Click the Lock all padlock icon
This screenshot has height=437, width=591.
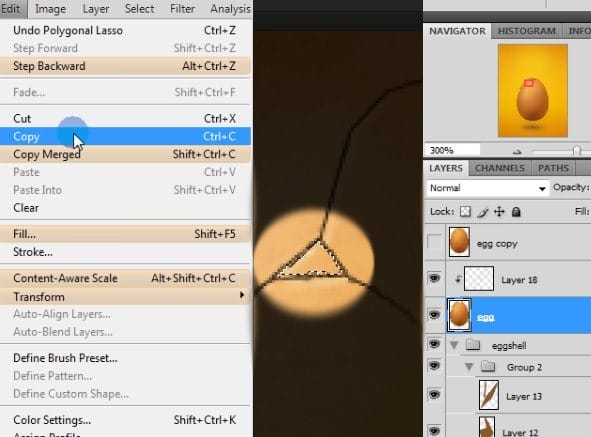[516, 212]
